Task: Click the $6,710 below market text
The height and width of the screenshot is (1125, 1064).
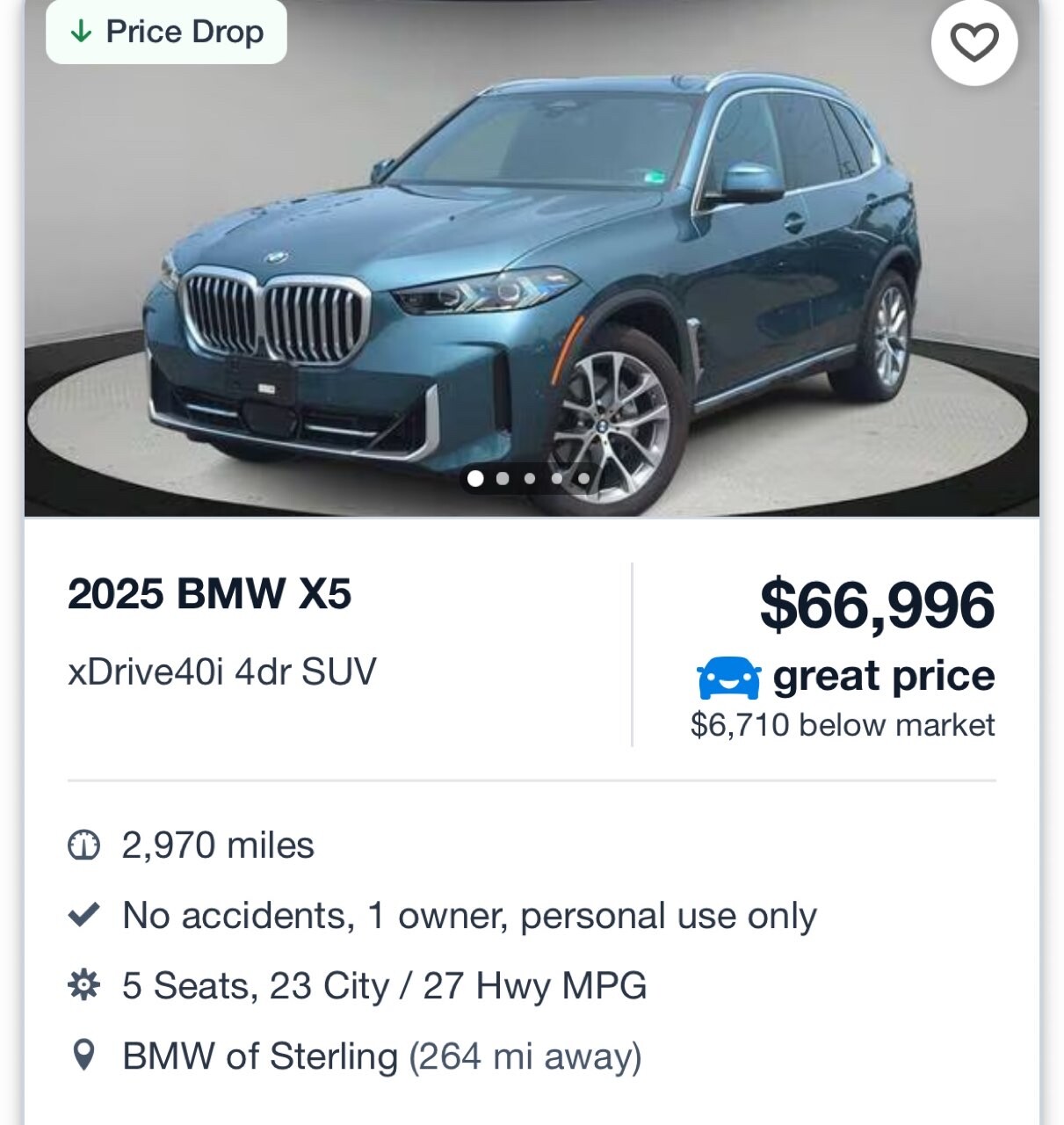Action: coord(843,725)
